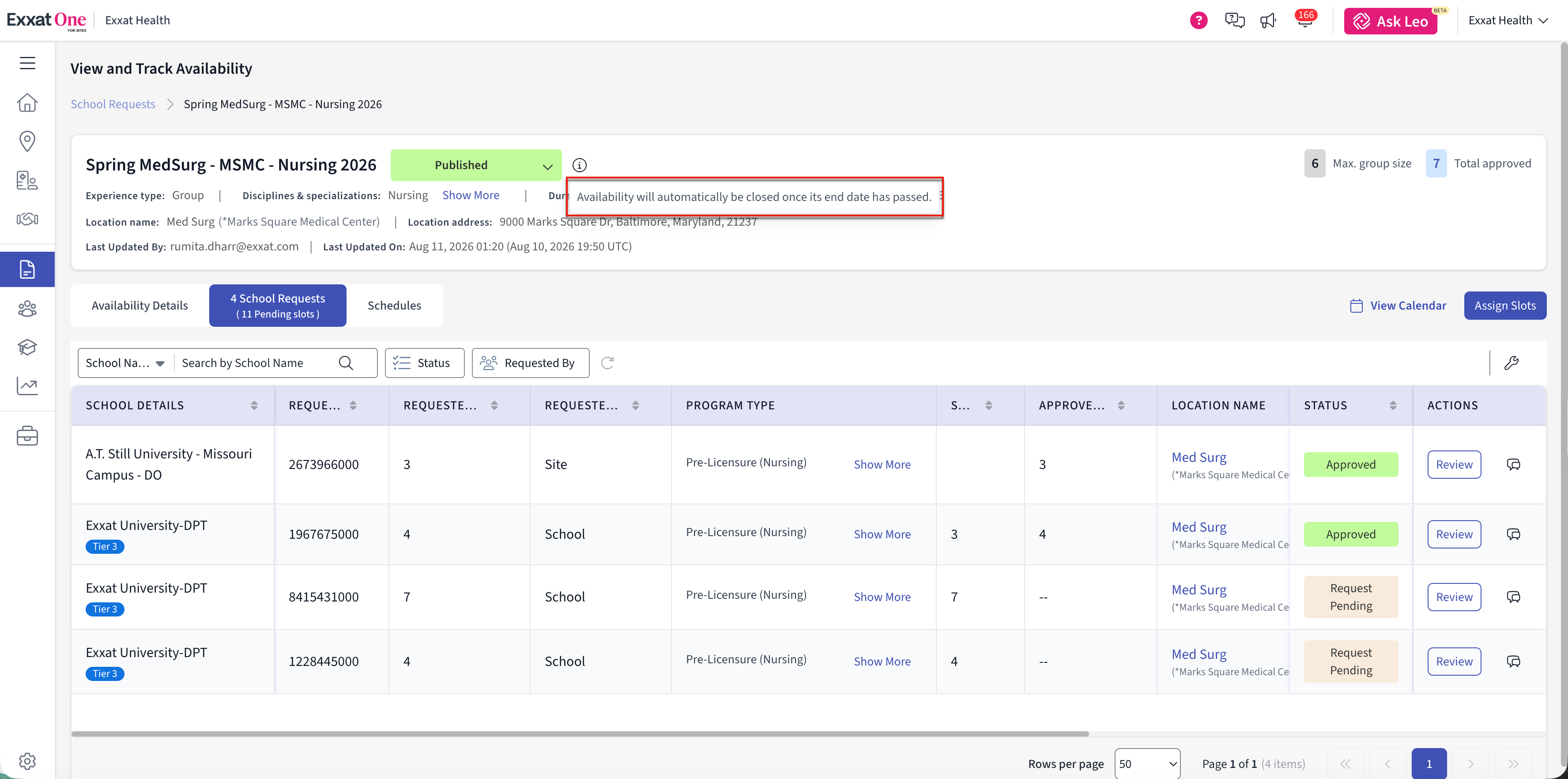Sort by the Status column
This screenshot has width=1568, height=779.
point(1393,406)
